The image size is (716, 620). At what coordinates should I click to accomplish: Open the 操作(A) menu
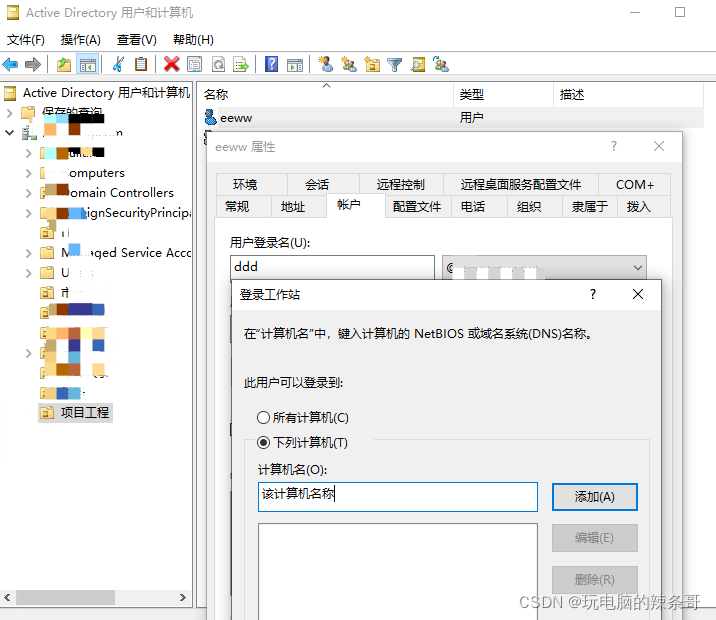tap(81, 40)
